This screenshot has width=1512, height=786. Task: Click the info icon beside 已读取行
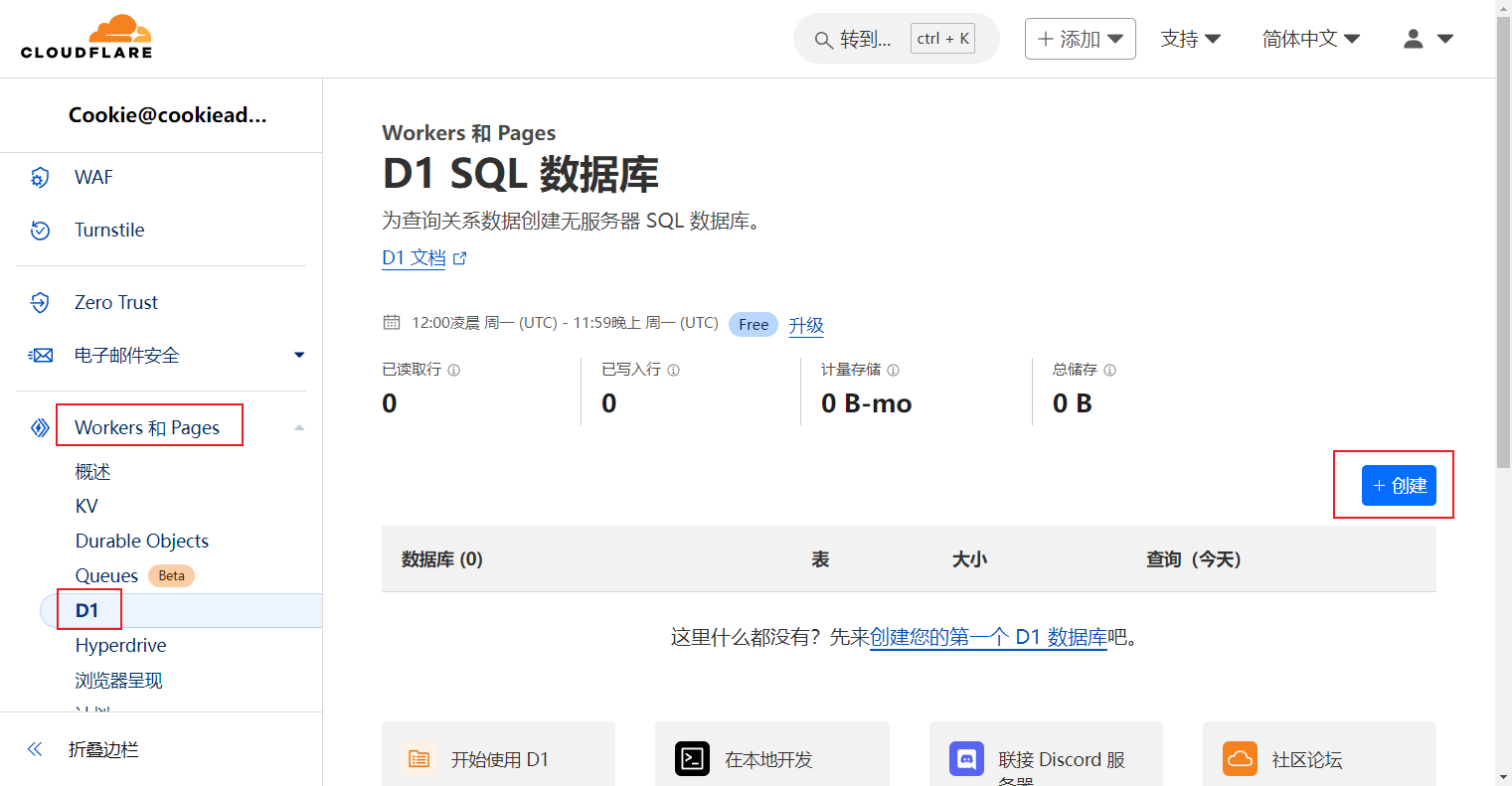(454, 371)
